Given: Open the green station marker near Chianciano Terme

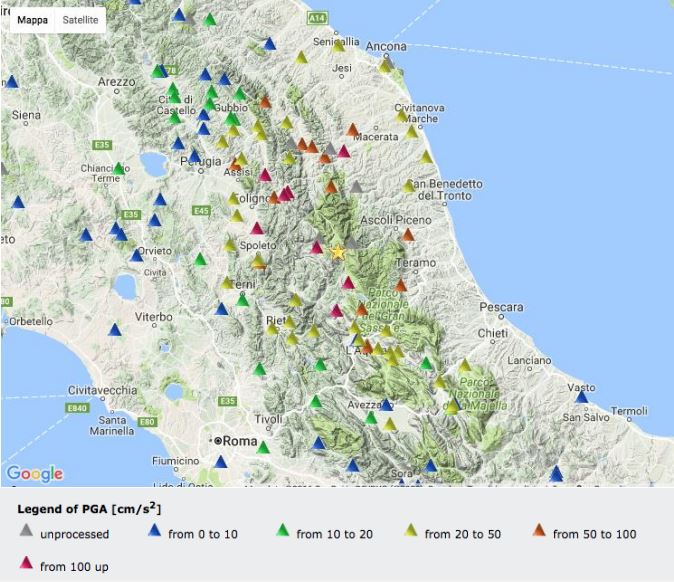Looking at the screenshot, I should coord(119,168).
